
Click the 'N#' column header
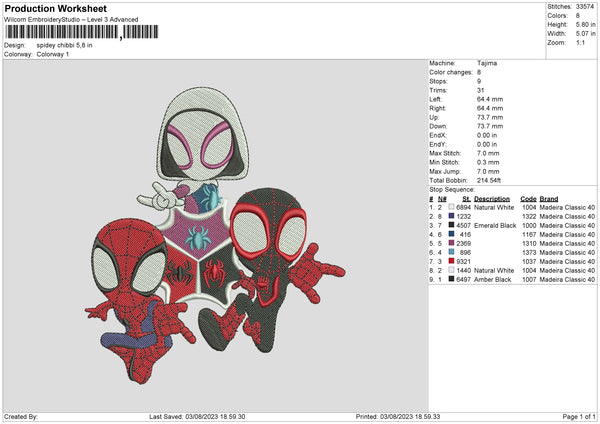[442, 199]
